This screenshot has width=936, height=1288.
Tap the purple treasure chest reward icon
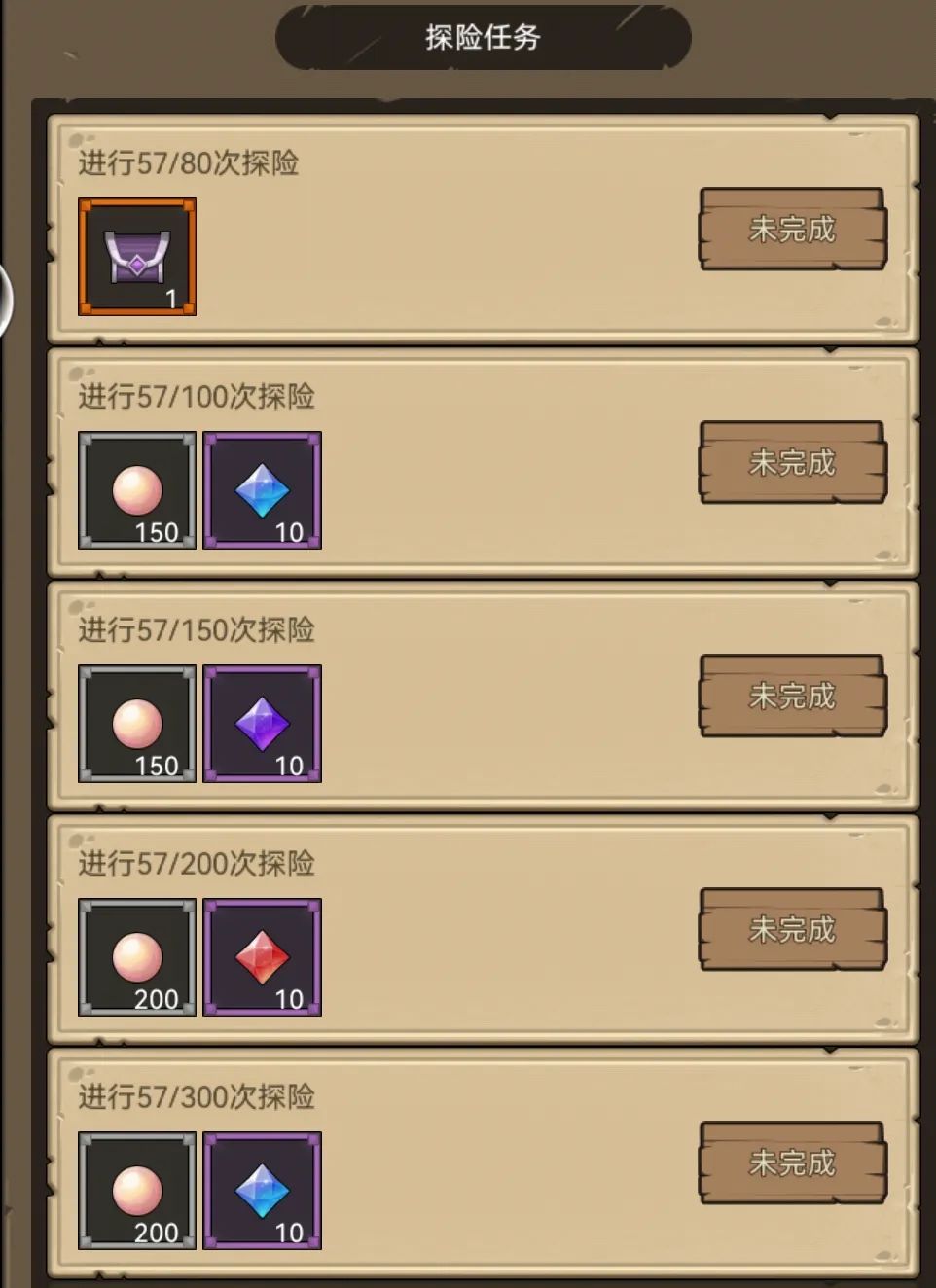coord(137,257)
